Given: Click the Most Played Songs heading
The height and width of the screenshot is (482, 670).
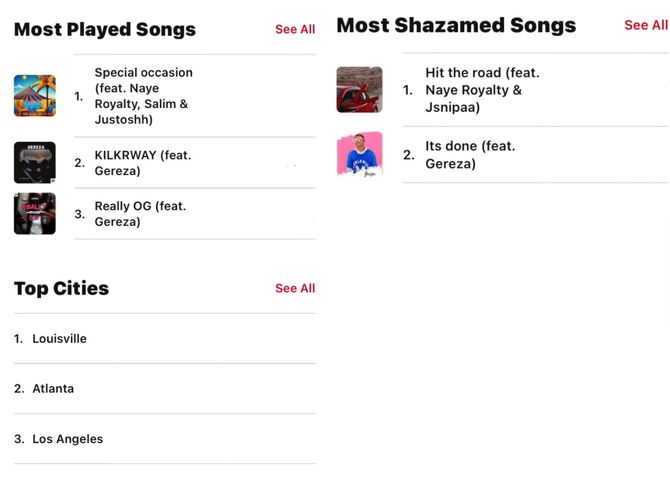Looking at the screenshot, I should tap(105, 29).
